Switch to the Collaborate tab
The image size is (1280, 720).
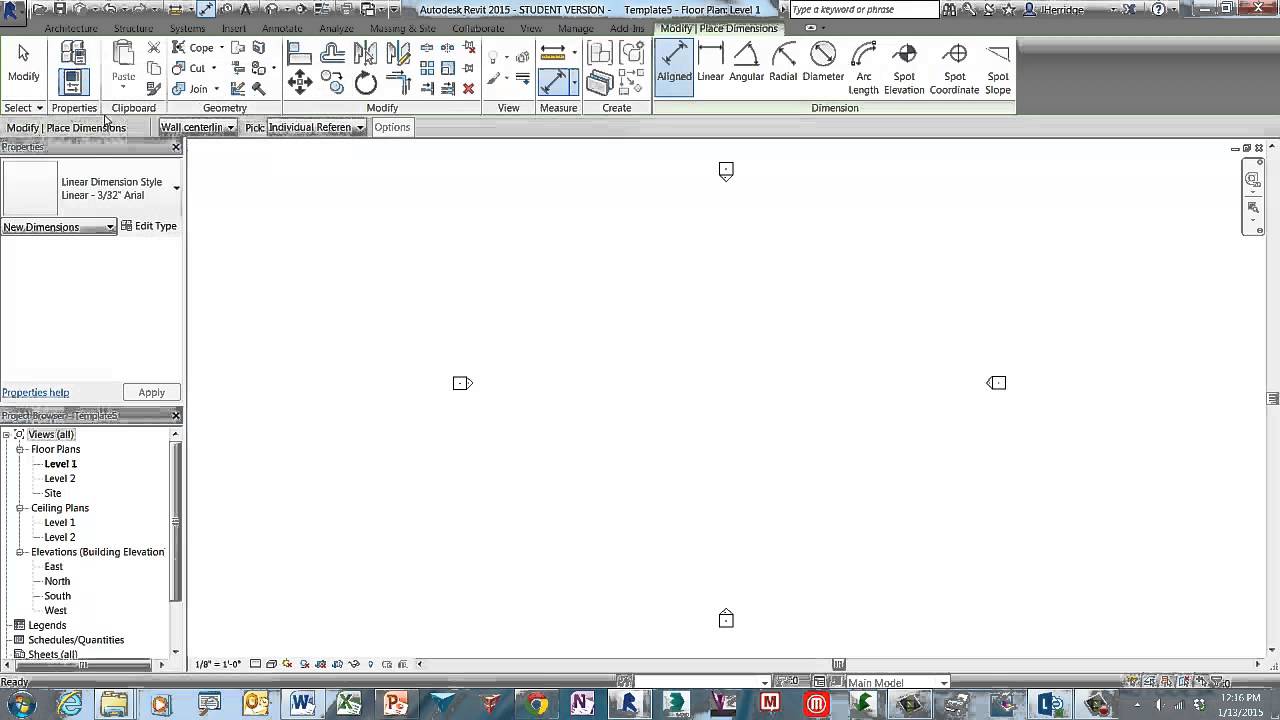(x=478, y=29)
